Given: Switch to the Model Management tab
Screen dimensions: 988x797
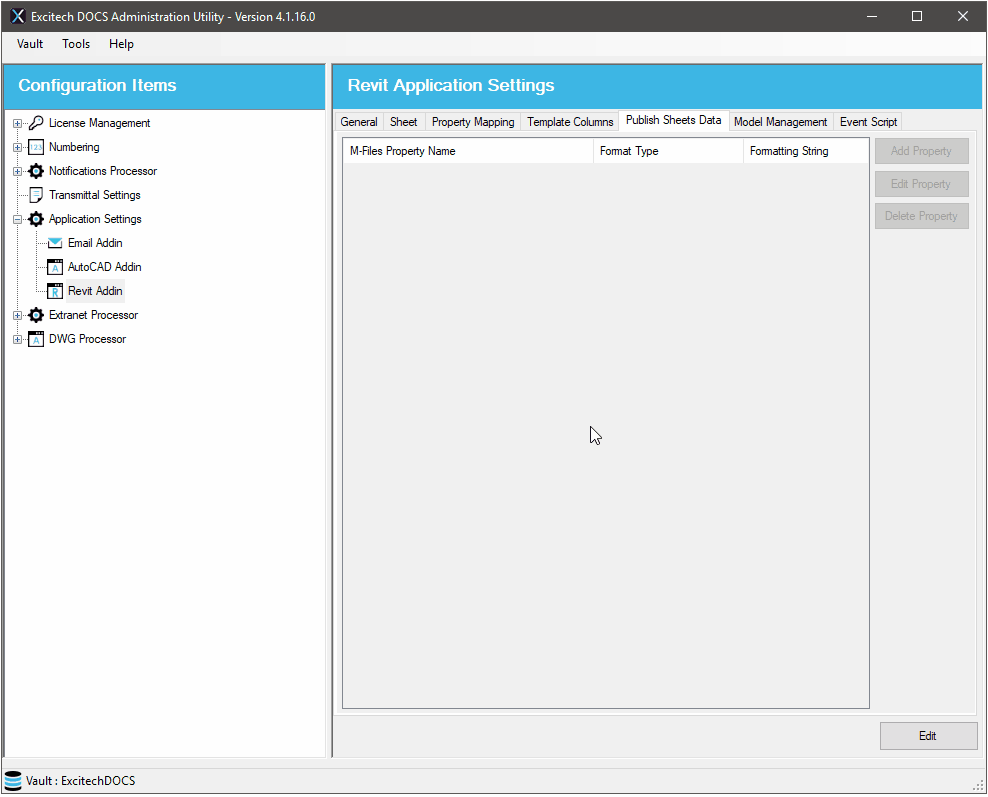Looking at the screenshot, I should click(780, 121).
